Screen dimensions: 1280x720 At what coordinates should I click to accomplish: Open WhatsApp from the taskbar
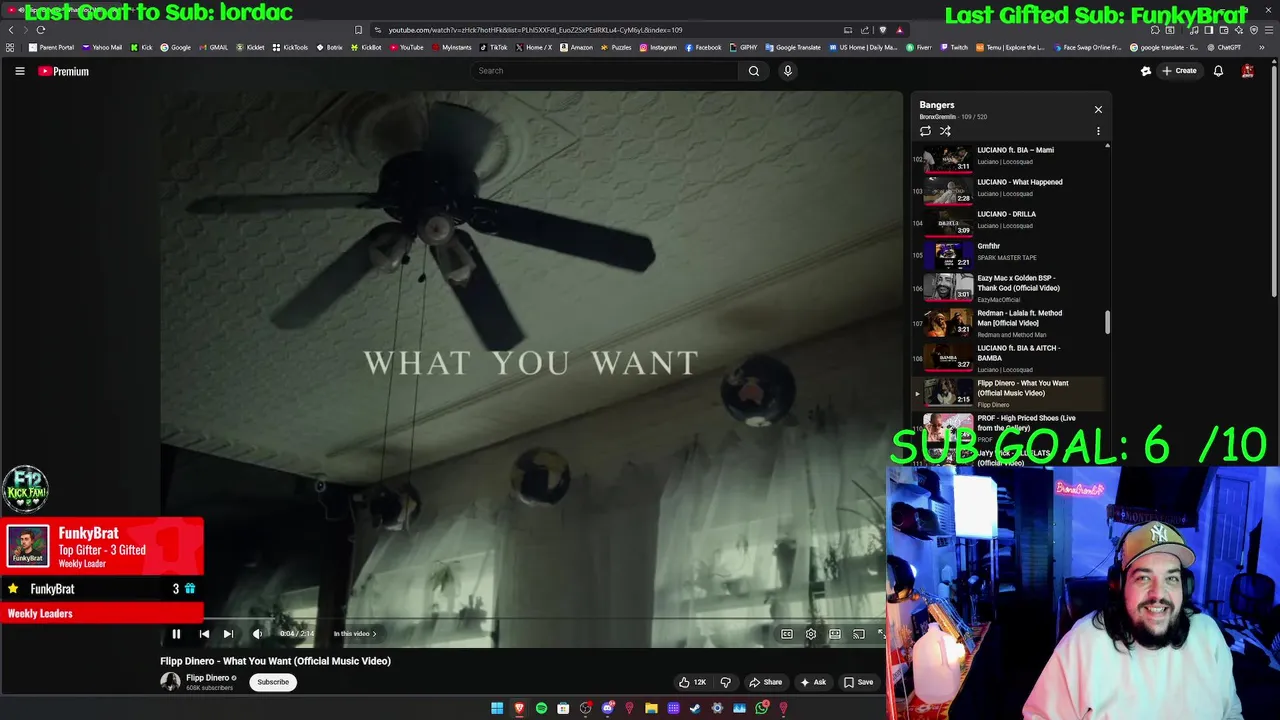pos(762,709)
